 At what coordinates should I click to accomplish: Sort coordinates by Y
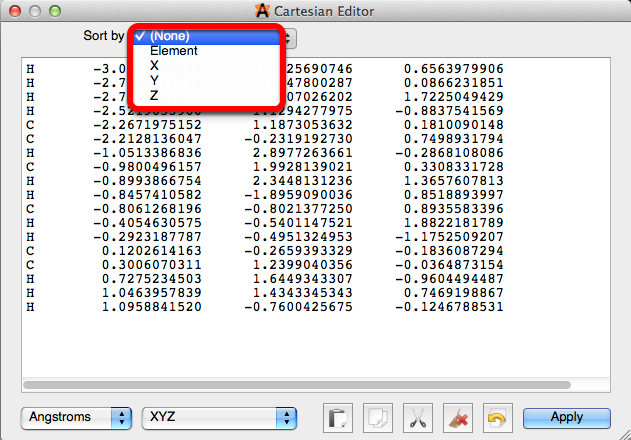coord(154,80)
